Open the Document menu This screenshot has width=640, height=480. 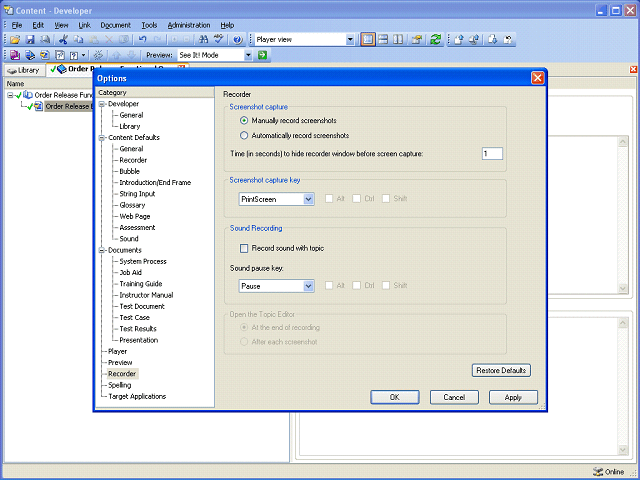click(x=116, y=25)
